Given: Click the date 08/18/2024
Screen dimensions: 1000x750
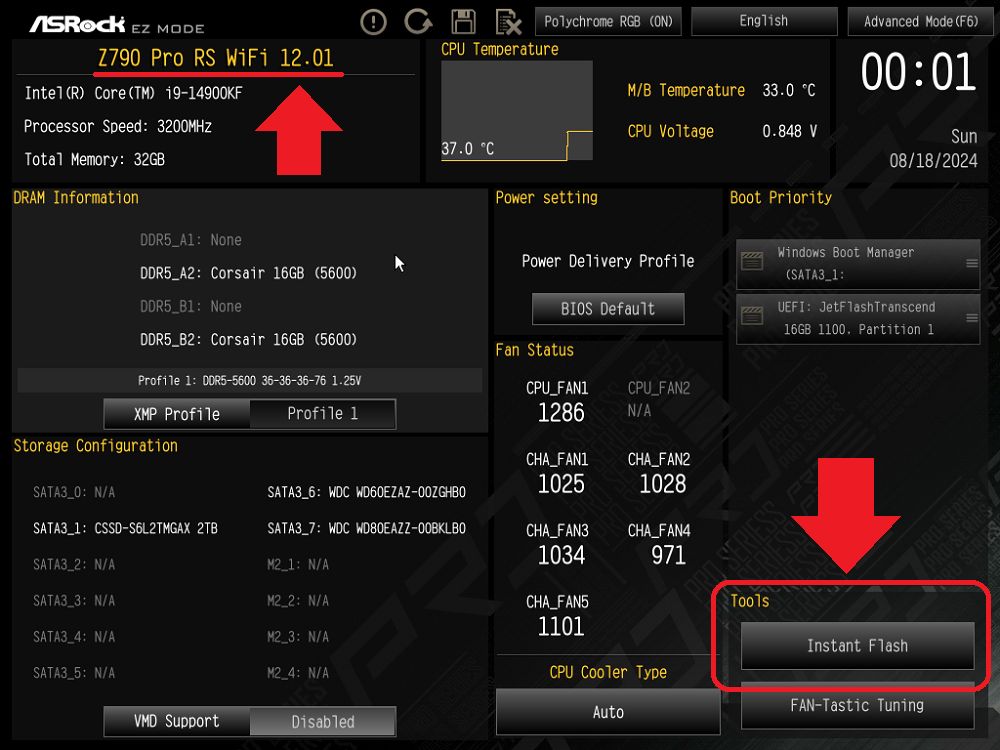Looking at the screenshot, I should click(x=933, y=160).
